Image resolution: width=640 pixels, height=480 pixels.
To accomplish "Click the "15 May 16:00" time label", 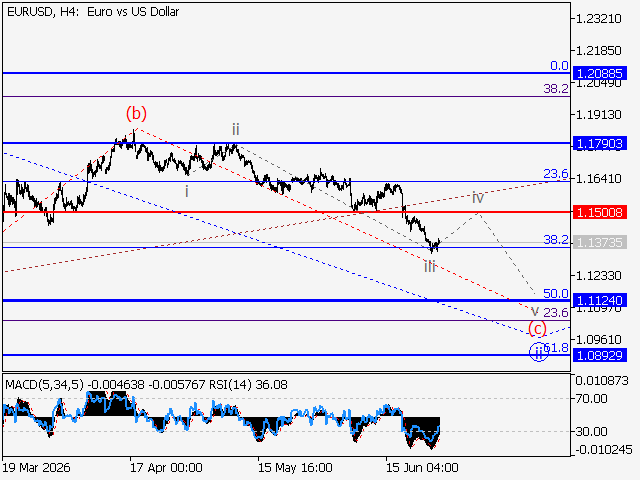I will tap(295, 467).
